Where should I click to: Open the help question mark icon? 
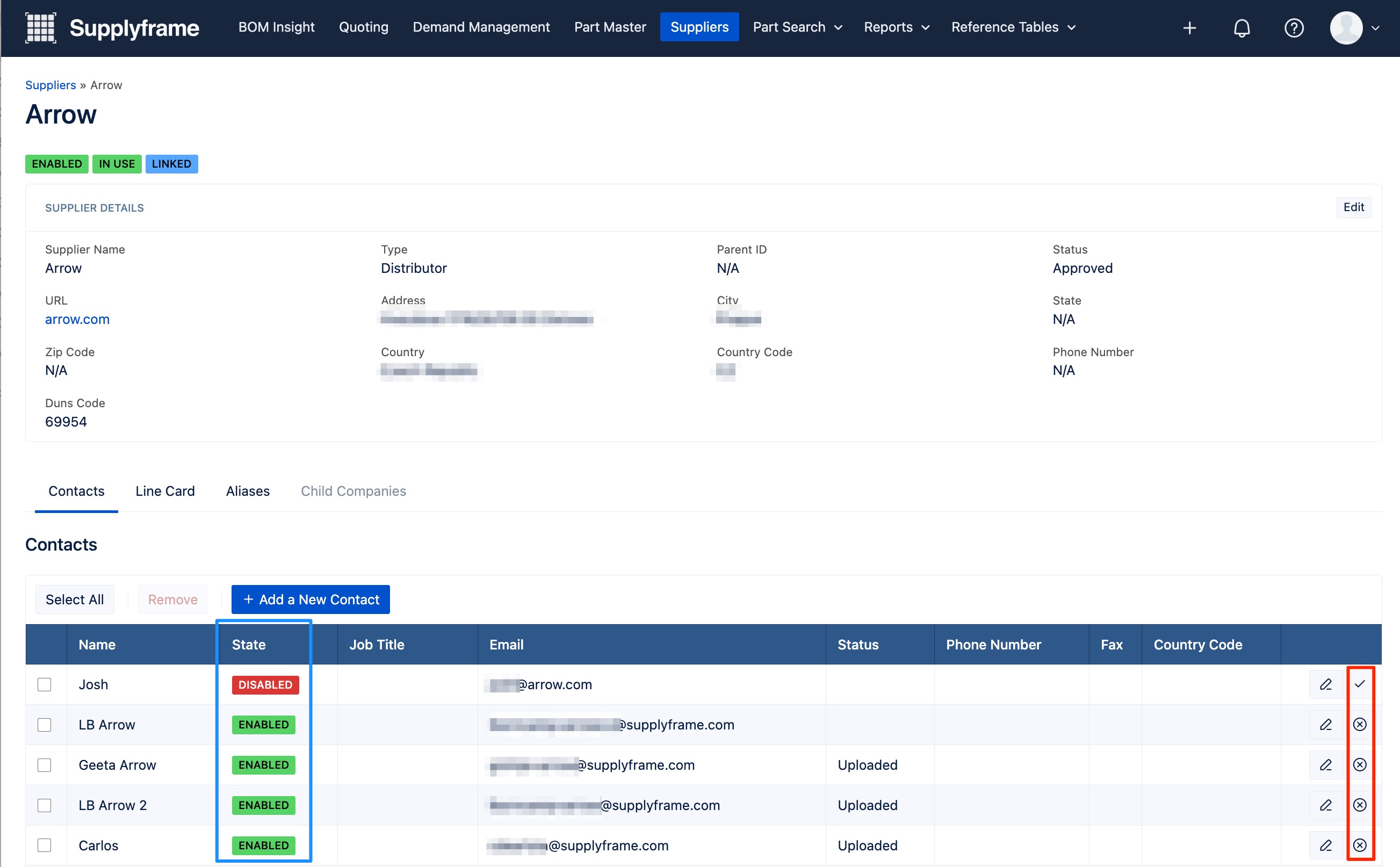1294,27
